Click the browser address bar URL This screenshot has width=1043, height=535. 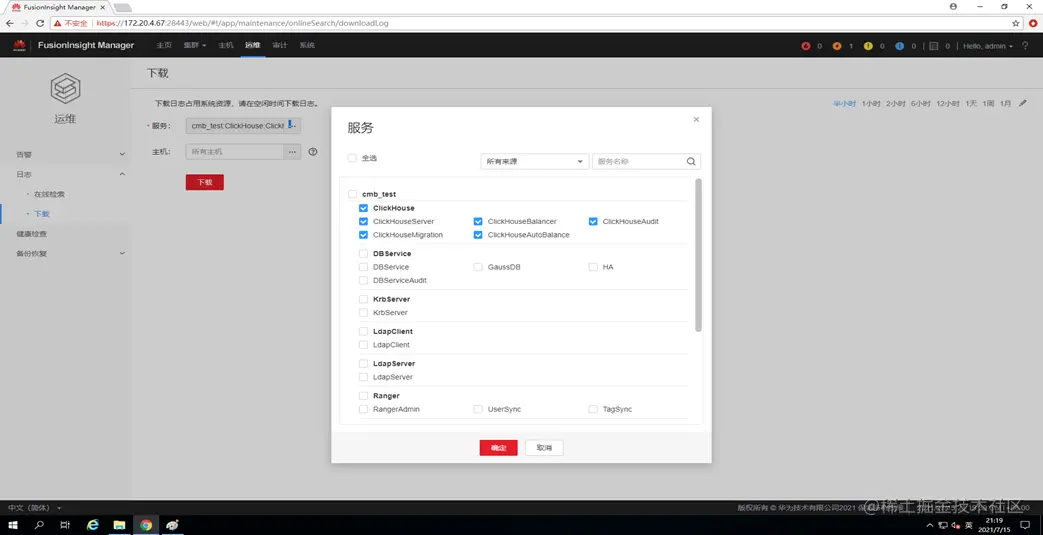[x=242, y=23]
